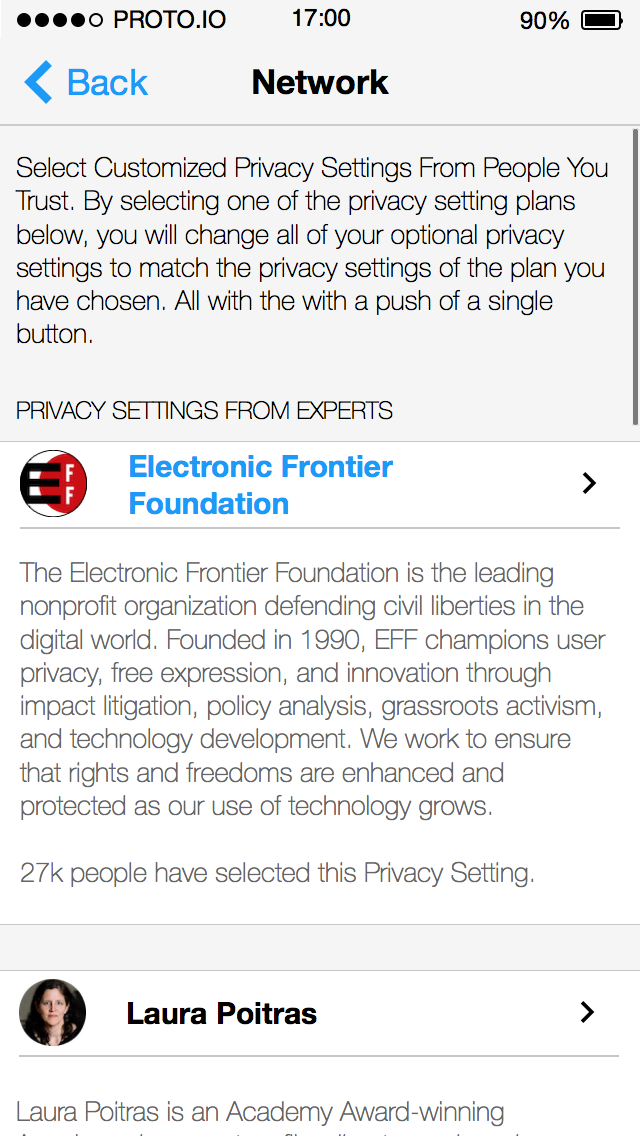Open the Electronic Frontier Foundation logo icon
The width and height of the screenshot is (640, 1136).
tap(53, 483)
